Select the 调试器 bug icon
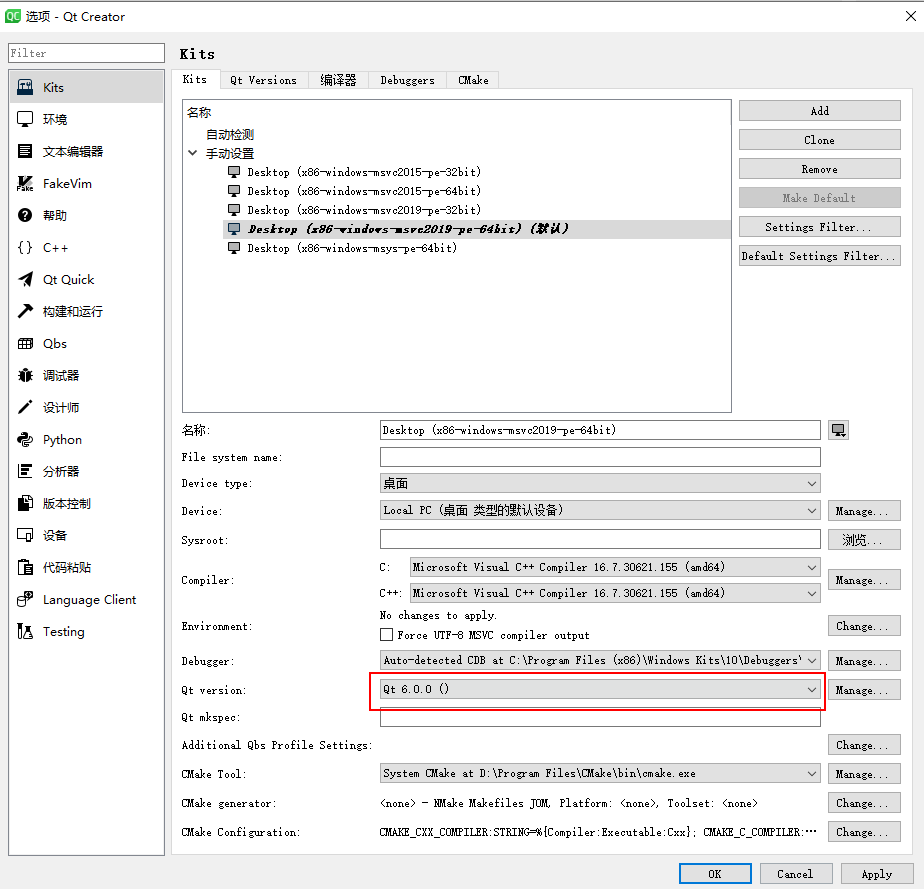 [25, 375]
